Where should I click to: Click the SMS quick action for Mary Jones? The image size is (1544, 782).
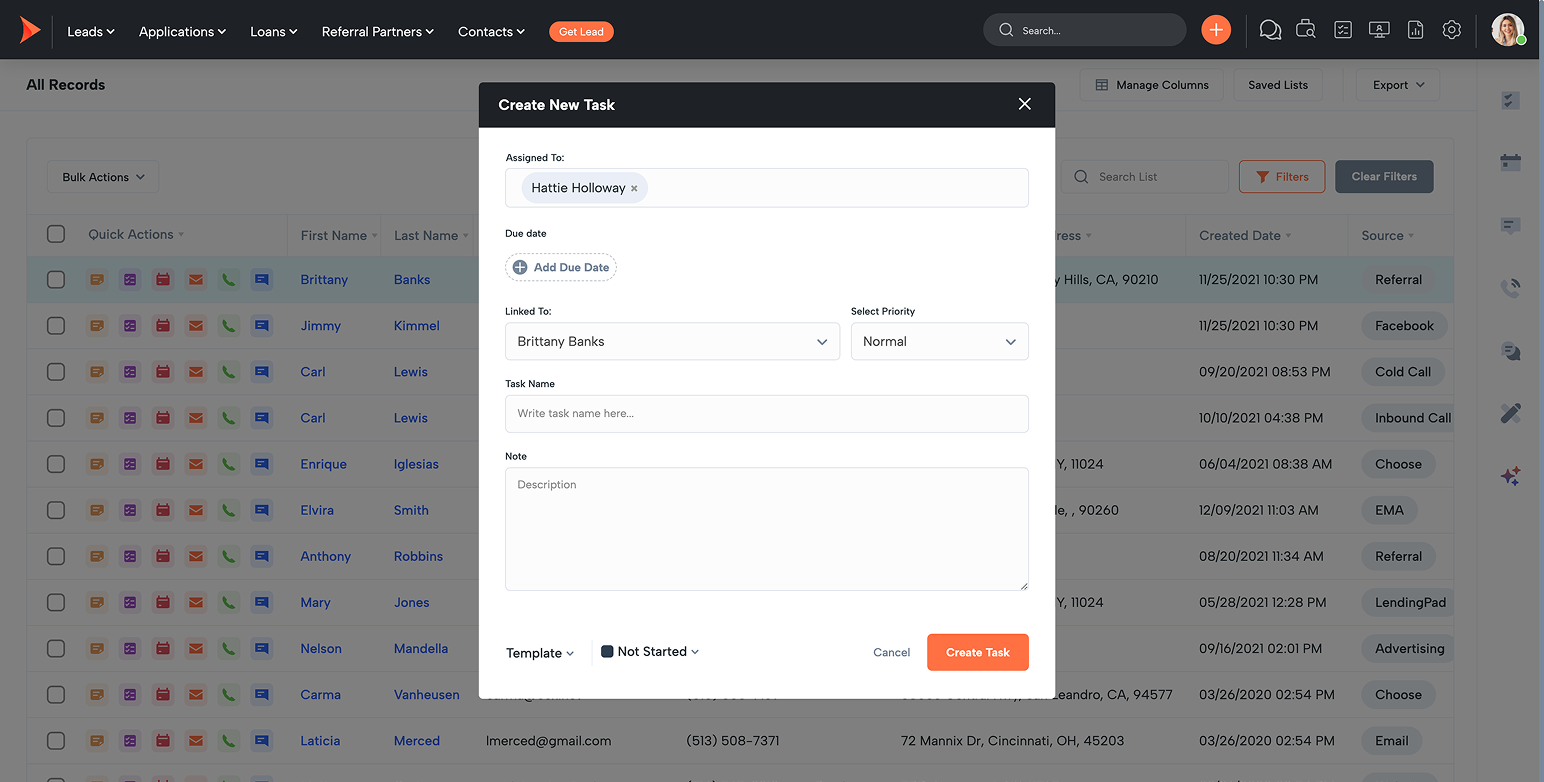[262, 602]
